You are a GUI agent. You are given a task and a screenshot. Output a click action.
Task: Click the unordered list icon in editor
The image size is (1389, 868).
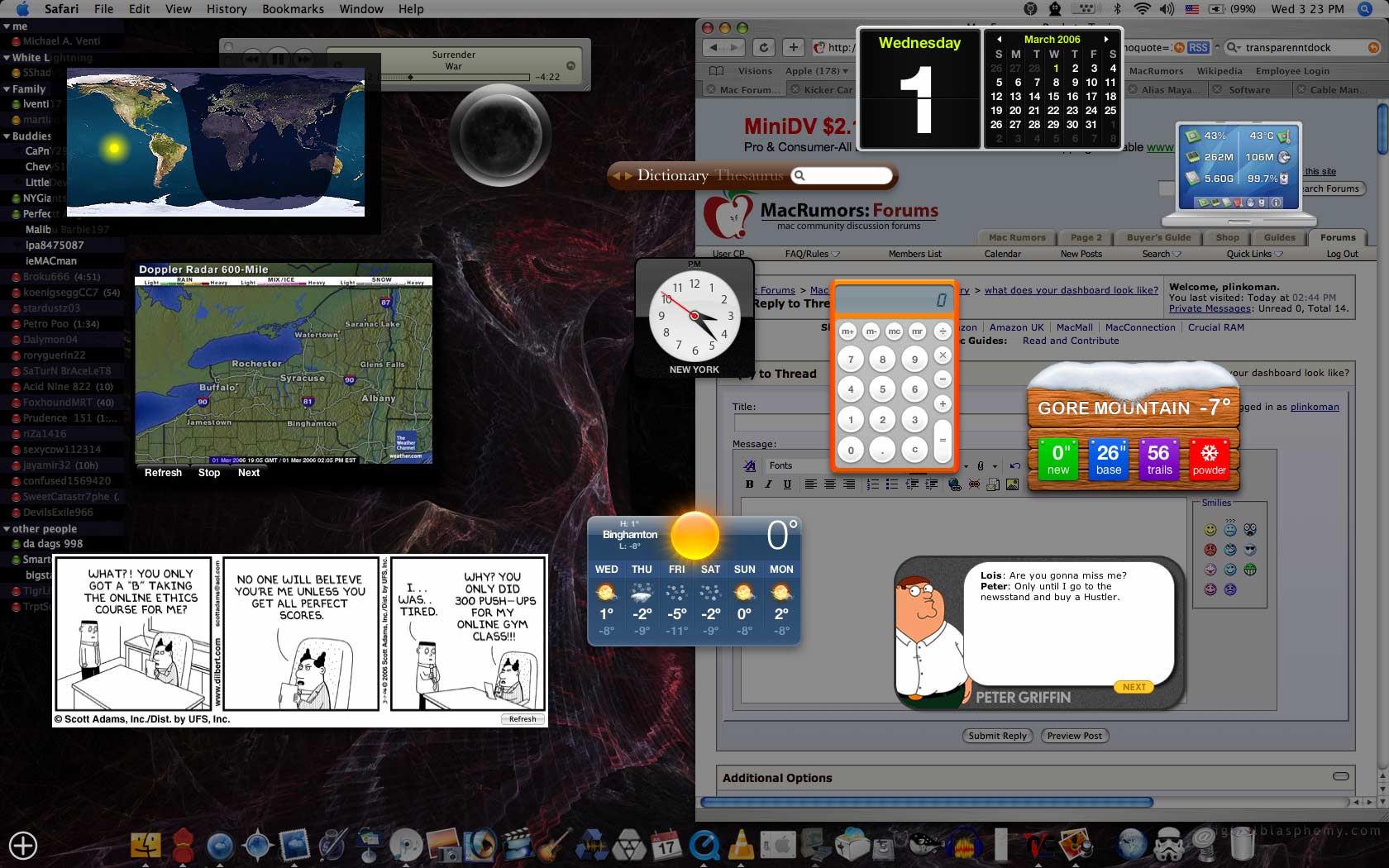pos(892,484)
